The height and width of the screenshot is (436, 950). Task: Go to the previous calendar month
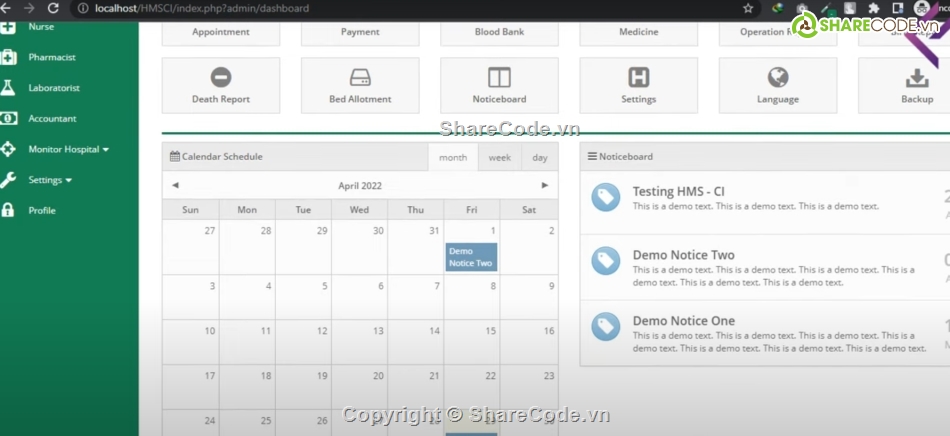176,185
